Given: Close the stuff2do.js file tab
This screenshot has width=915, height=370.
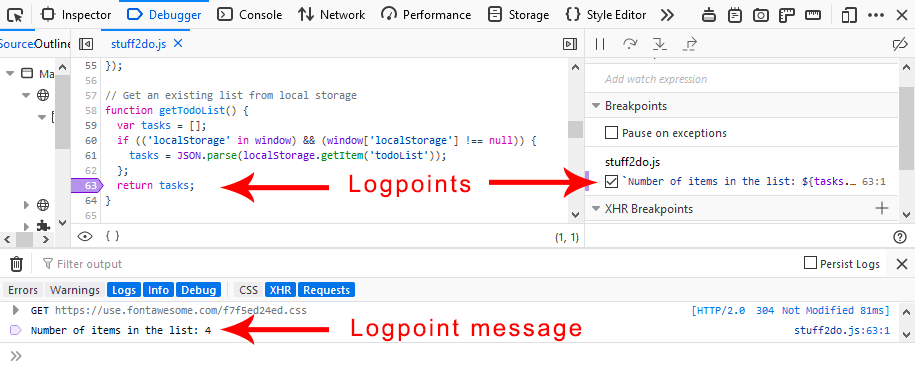Looking at the screenshot, I should pos(178,43).
